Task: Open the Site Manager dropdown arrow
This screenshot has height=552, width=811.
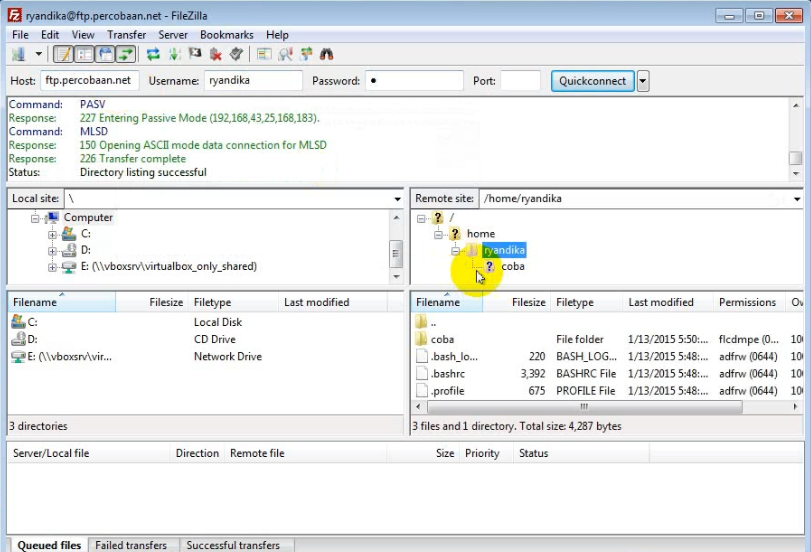Action: pyautogui.click(x=38, y=54)
